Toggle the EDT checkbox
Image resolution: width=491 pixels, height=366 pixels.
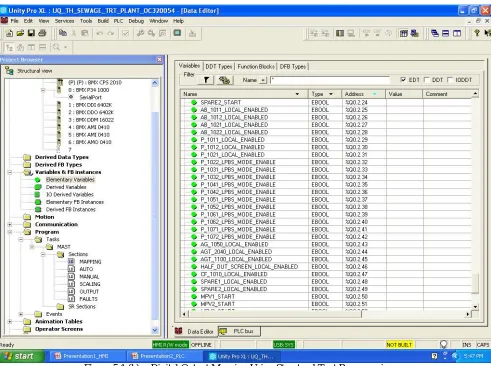(403, 80)
